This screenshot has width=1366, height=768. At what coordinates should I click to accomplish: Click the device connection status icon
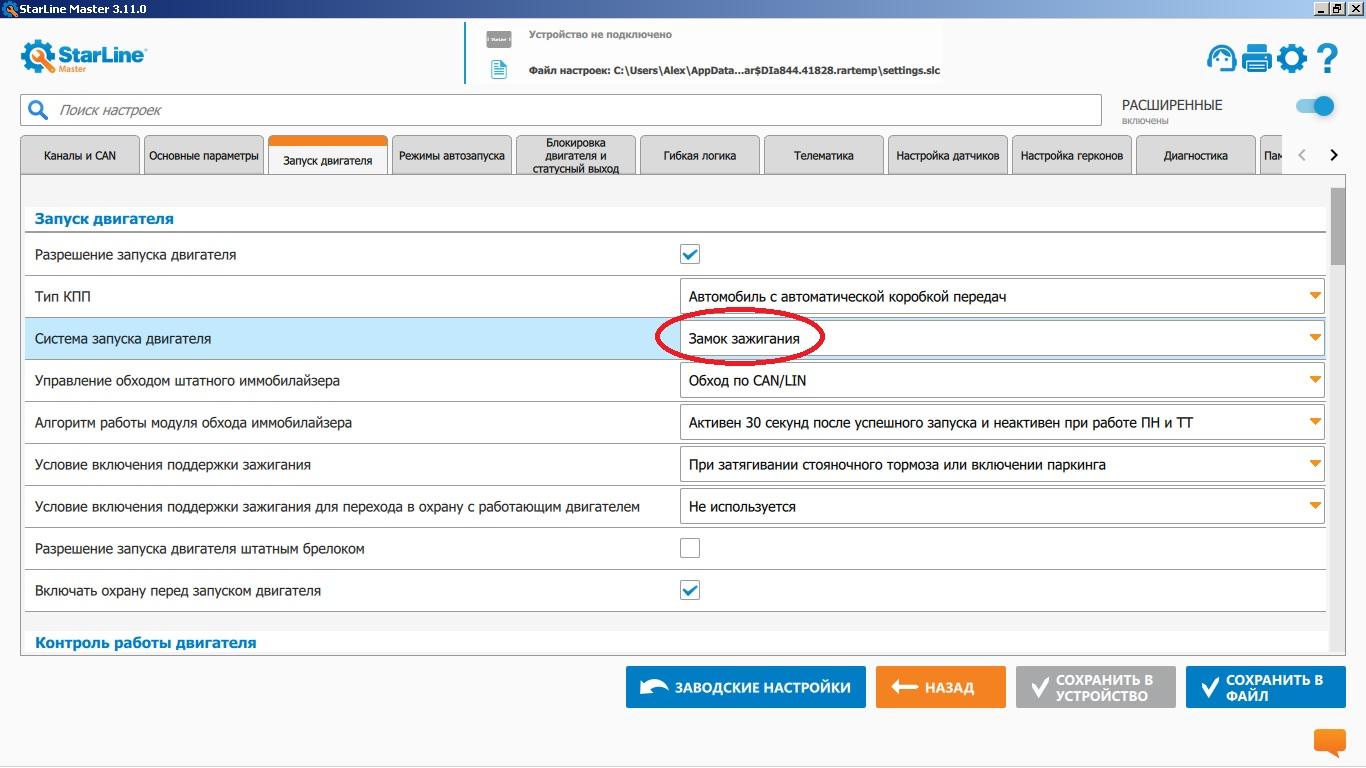pos(498,39)
